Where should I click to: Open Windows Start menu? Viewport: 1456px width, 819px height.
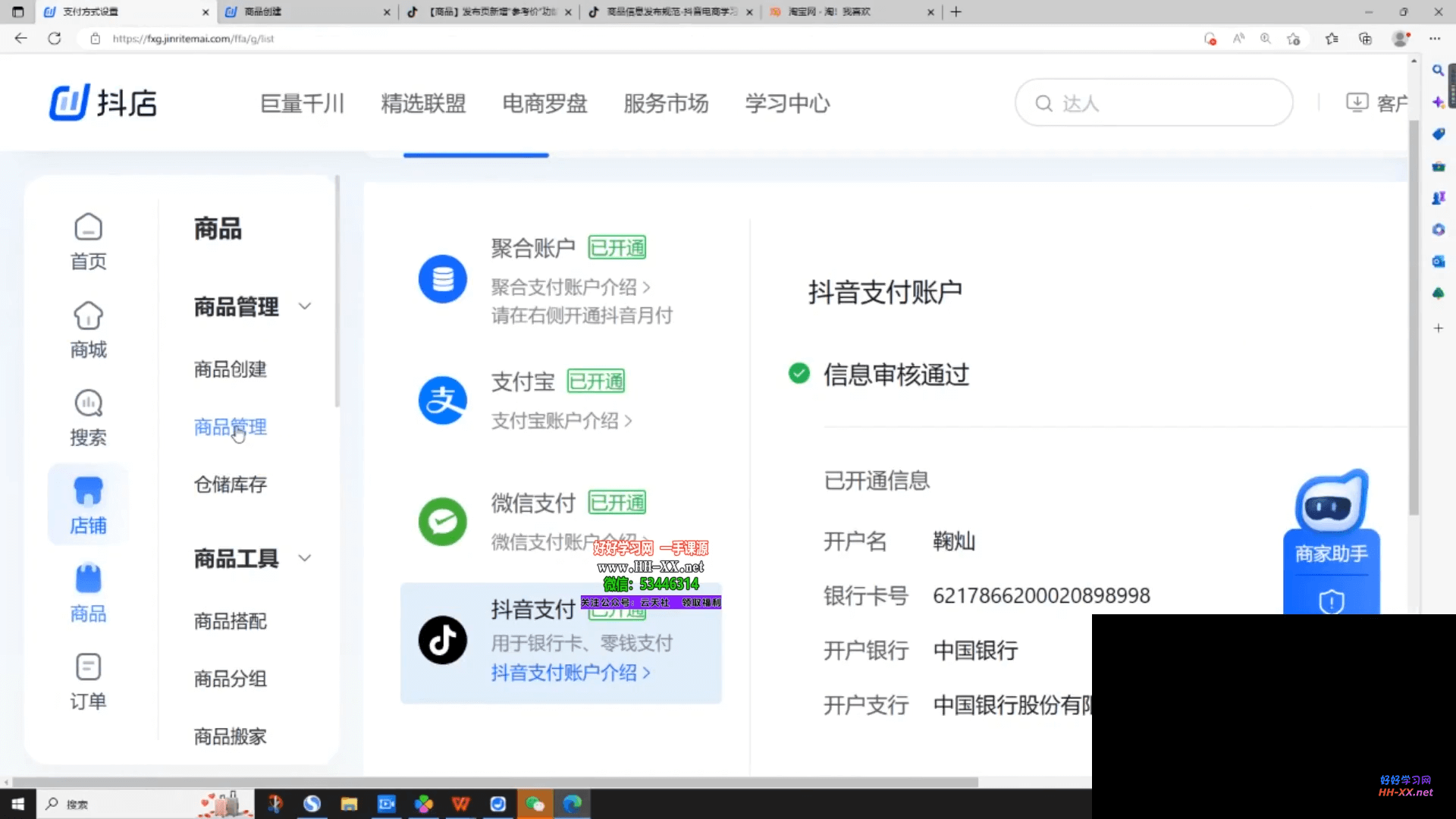click(x=17, y=804)
